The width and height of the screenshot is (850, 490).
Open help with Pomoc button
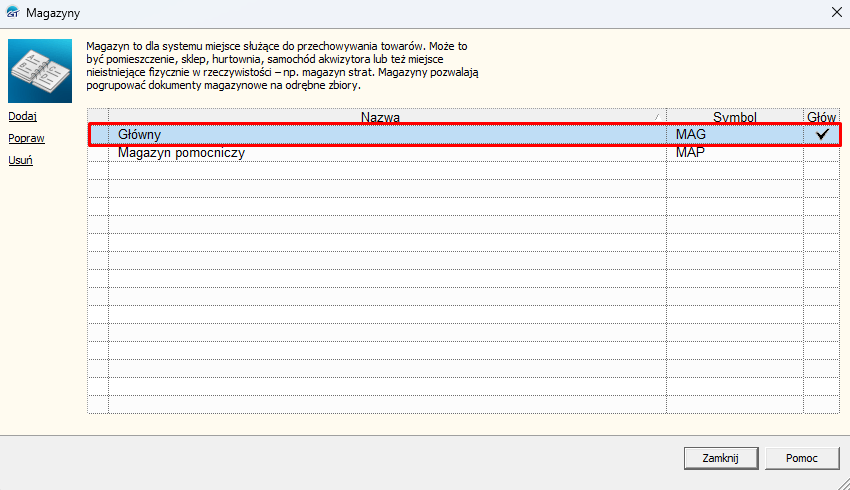click(x=803, y=458)
